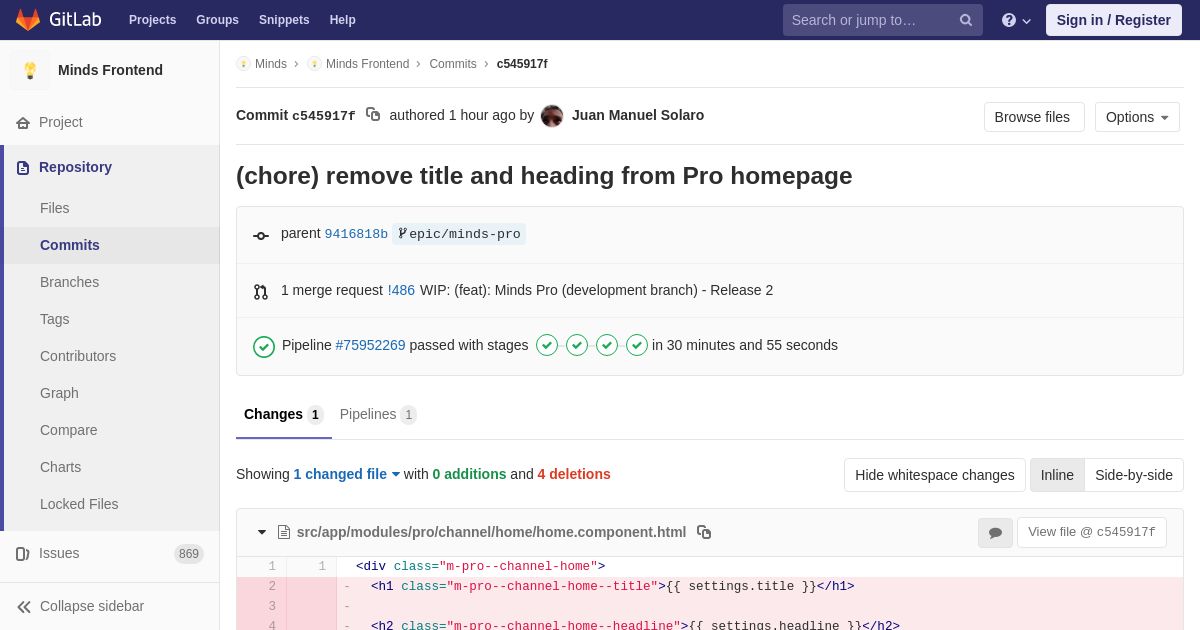Screen dimensions: 1200x630
Task: Click View file @ c545917f button
Action: (1092, 533)
